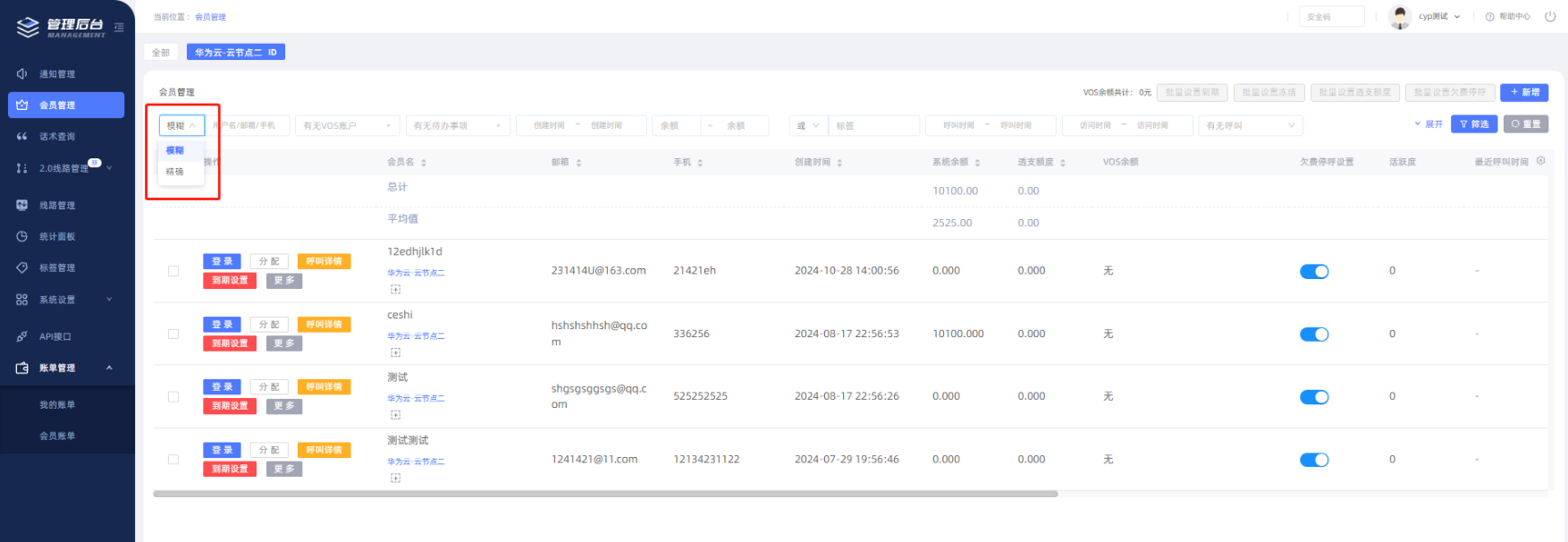Toggle 欠费停呼 switch for the 12edhjlk1d row
1568x542 pixels.
coord(1313,272)
